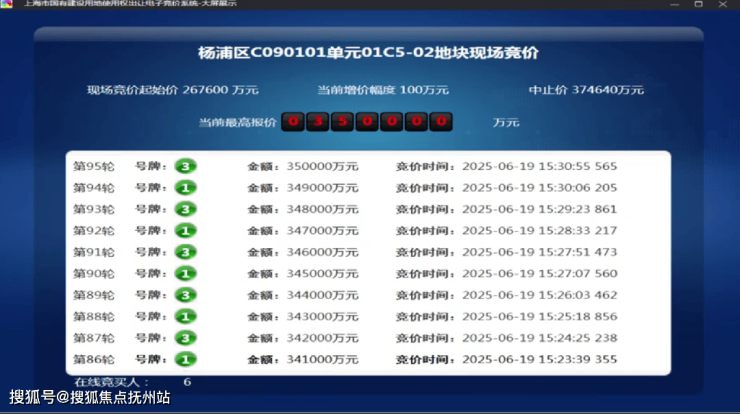
Task: Click green badge 3 in round 89 row
Action: tap(185, 295)
